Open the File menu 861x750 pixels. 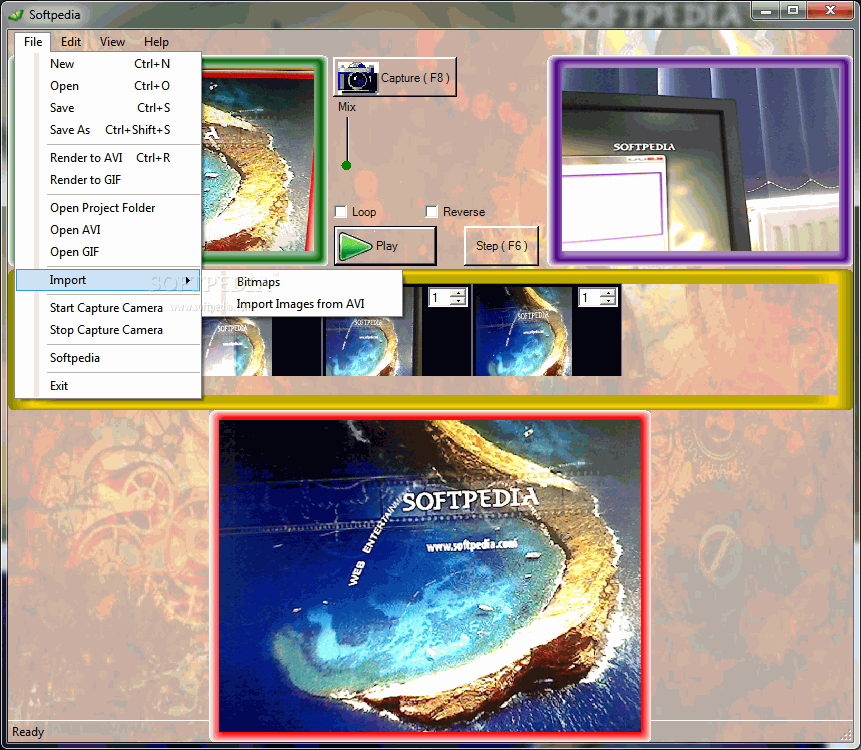[33, 42]
